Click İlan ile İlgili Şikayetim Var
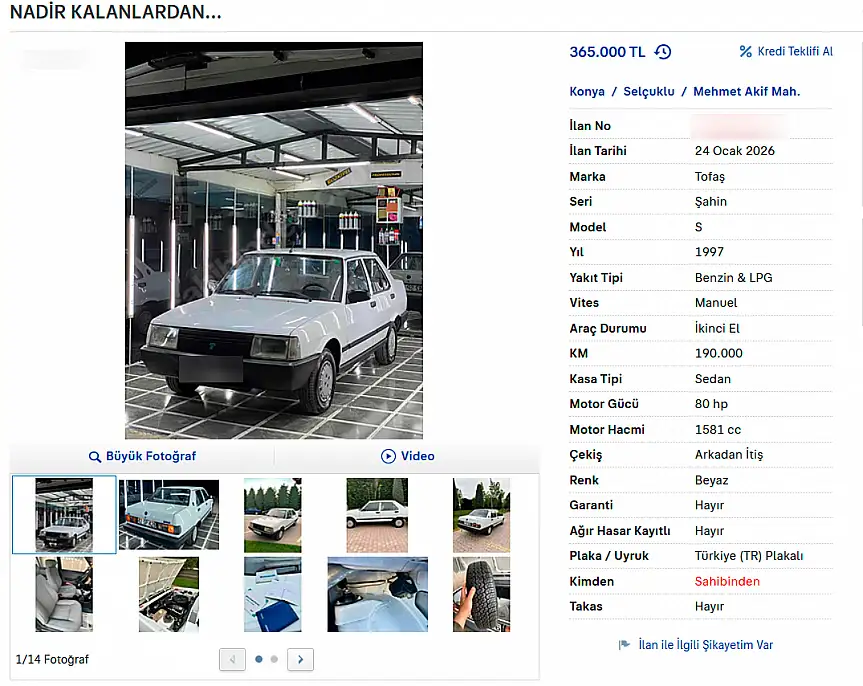 pyautogui.click(x=705, y=645)
